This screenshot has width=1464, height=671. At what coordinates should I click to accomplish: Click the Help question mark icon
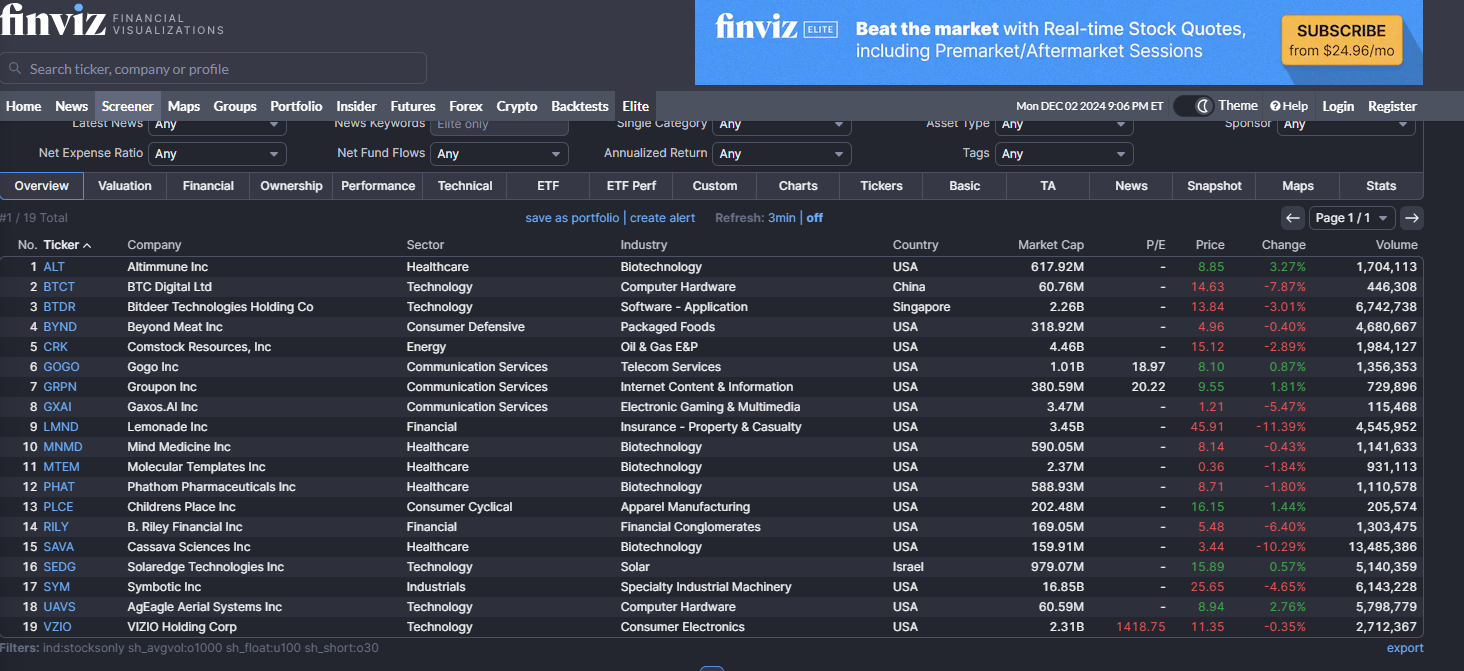(1276, 106)
